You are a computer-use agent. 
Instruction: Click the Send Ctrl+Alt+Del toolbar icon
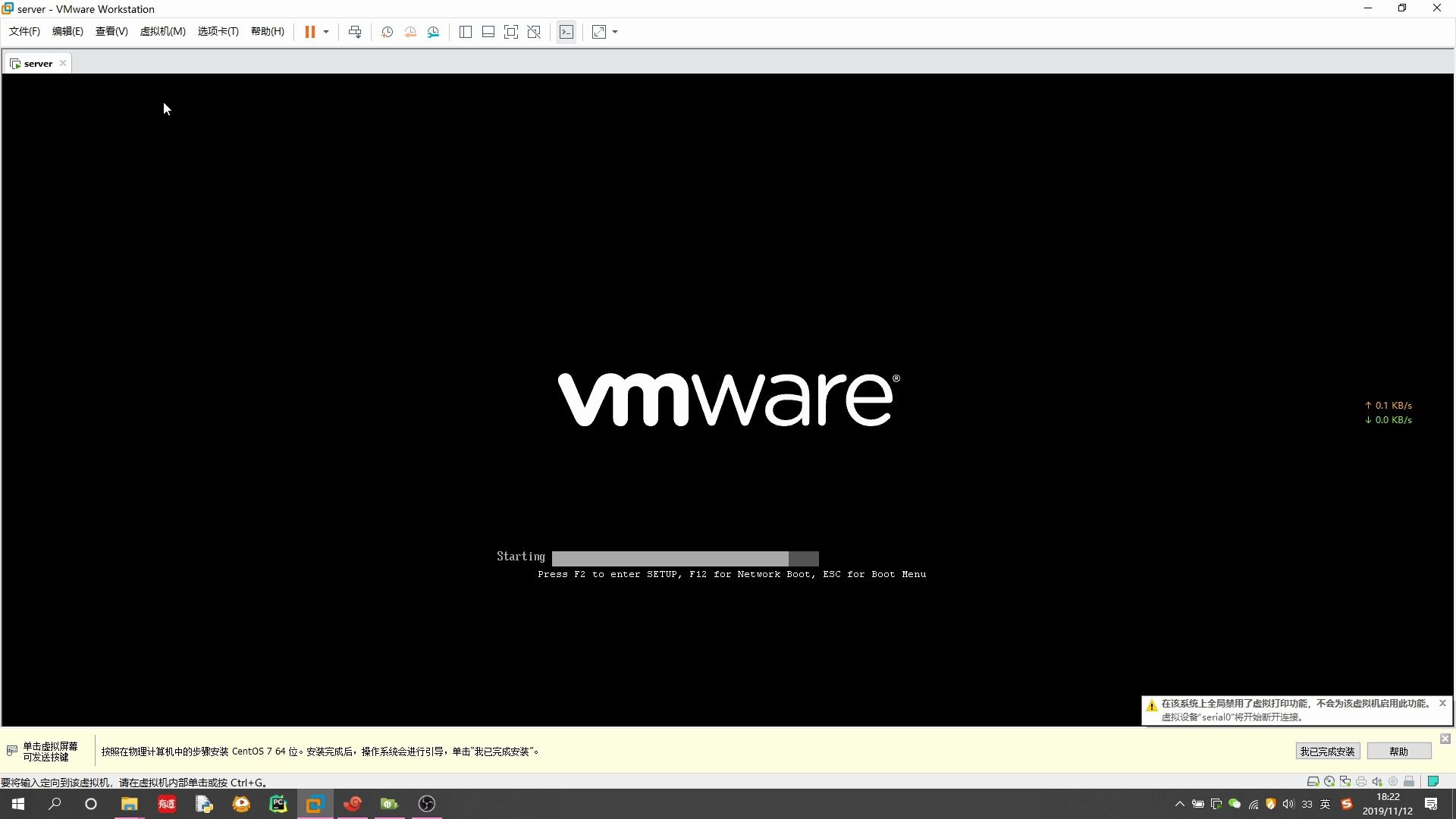pyautogui.click(x=355, y=32)
